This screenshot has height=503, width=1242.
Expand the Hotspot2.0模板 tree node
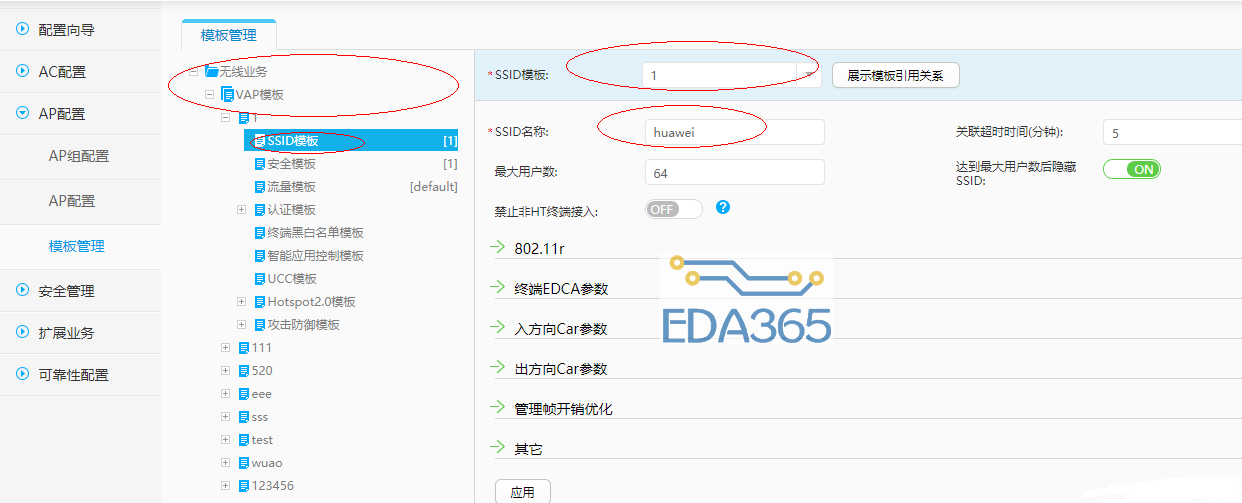click(242, 301)
